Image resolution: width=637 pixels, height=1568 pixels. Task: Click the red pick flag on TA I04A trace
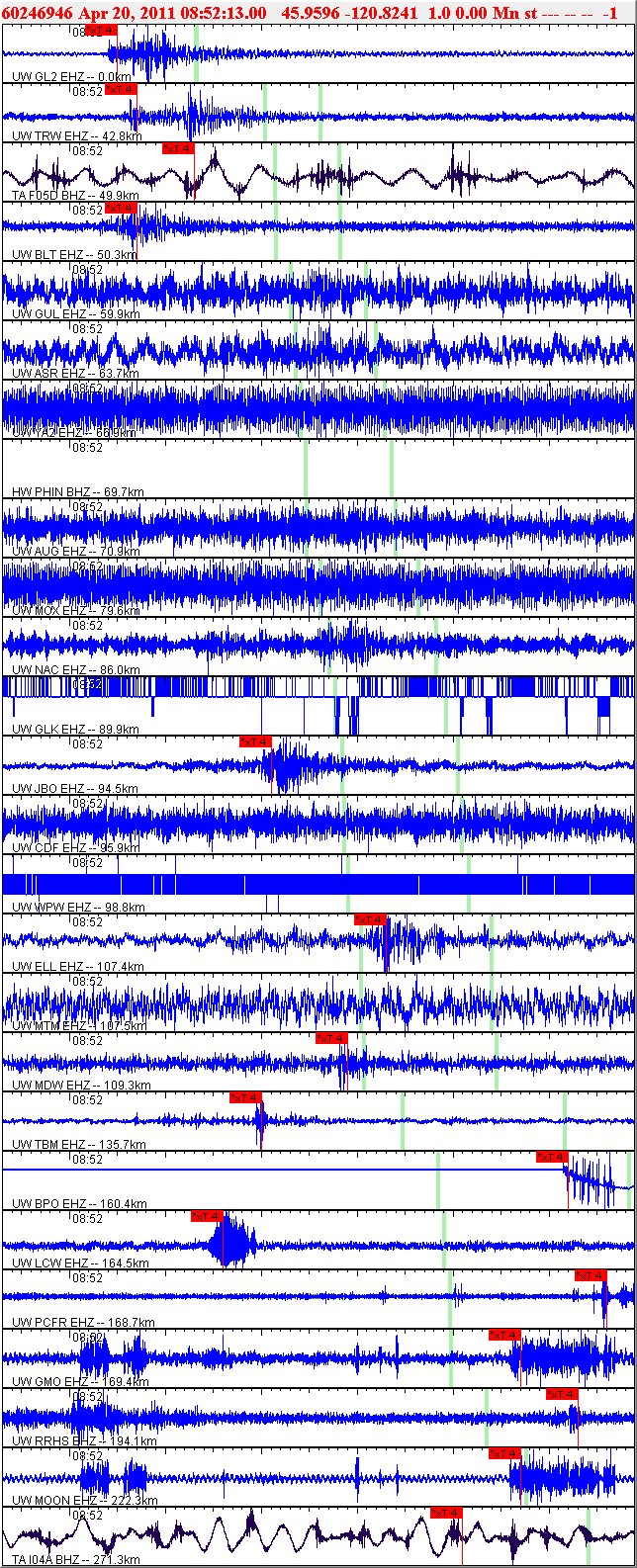pyautogui.click(x=446, y=1513)
